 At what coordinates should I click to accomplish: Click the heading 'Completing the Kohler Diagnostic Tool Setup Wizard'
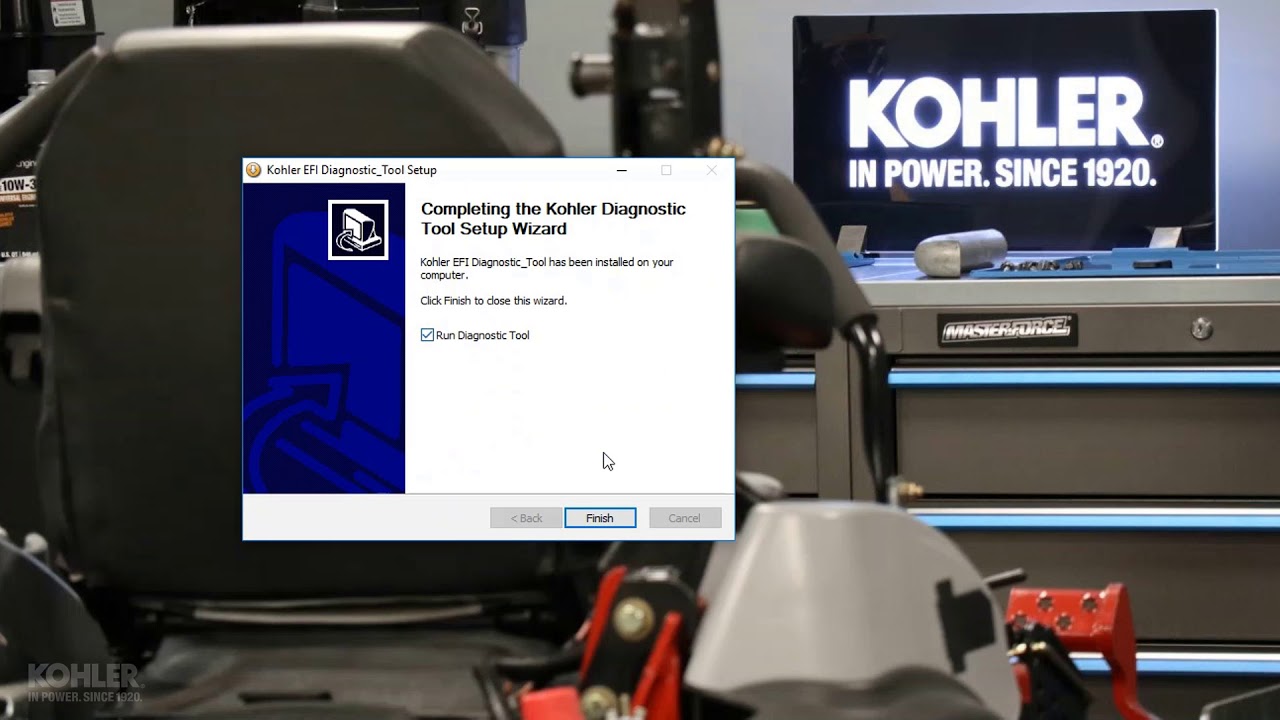553,219
